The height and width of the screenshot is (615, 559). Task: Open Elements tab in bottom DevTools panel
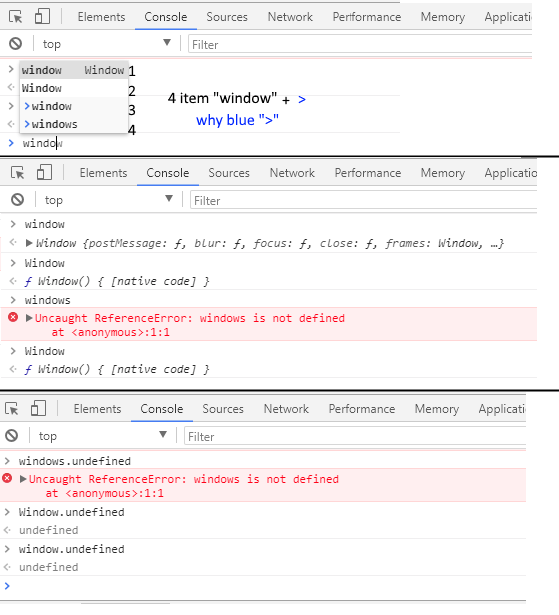97,409
